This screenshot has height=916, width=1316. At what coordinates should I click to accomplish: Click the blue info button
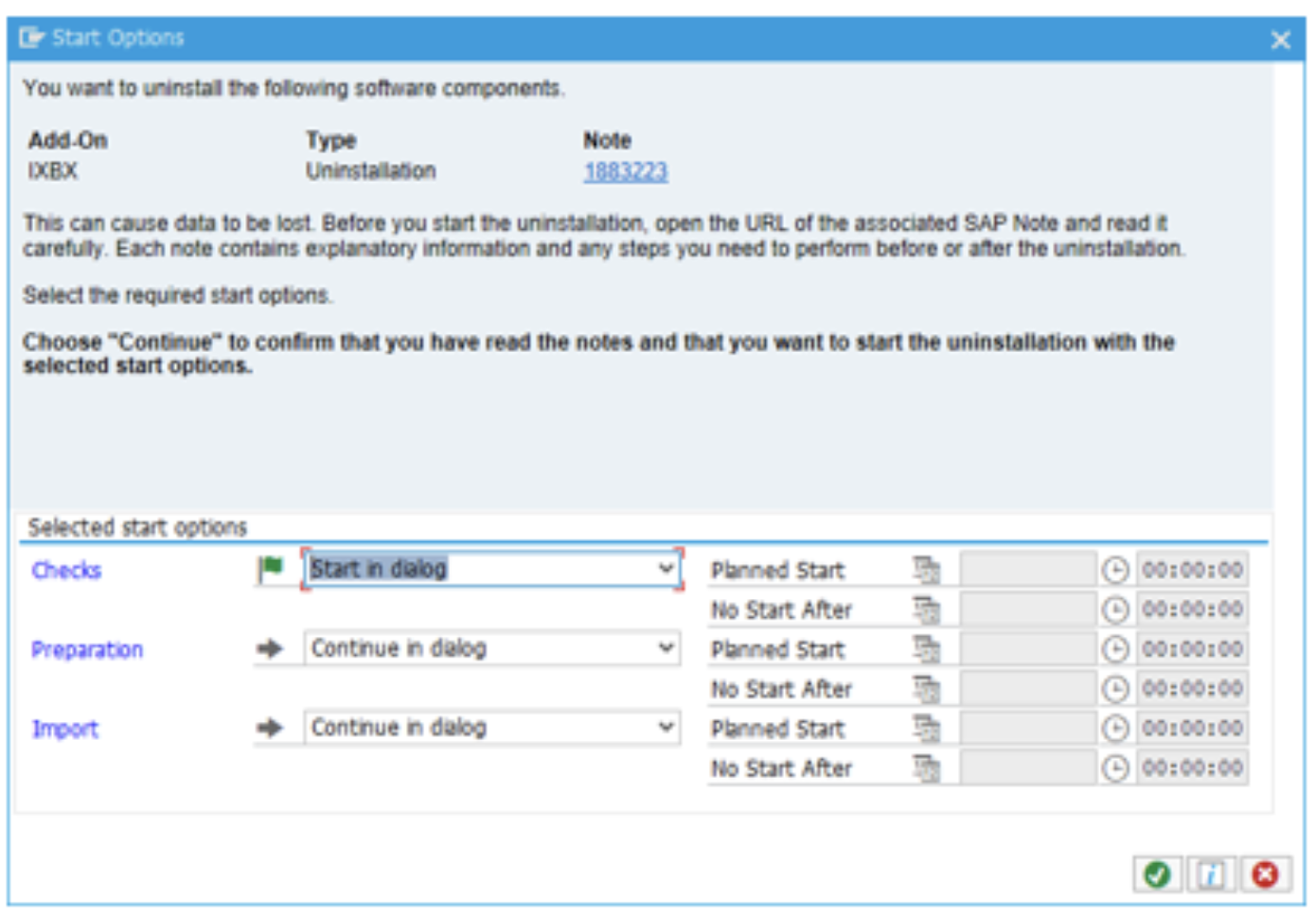[x=1211, y=874]
